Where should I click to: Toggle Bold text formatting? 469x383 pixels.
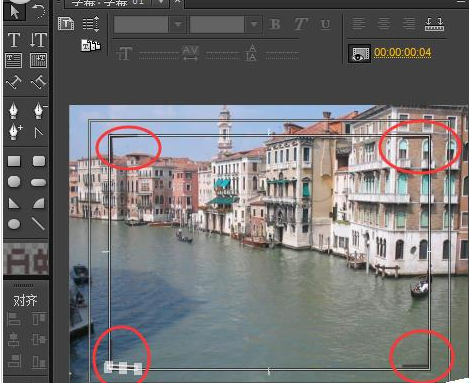point(275,24)
